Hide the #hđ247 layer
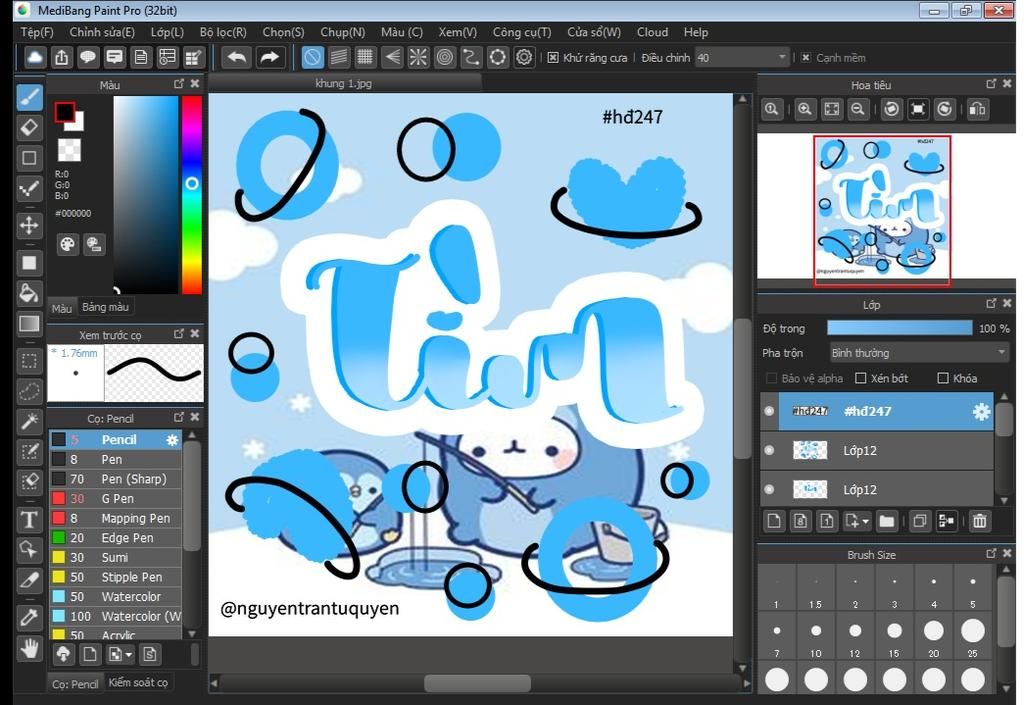Screen dimensions: 1024x705 point(769,411)
